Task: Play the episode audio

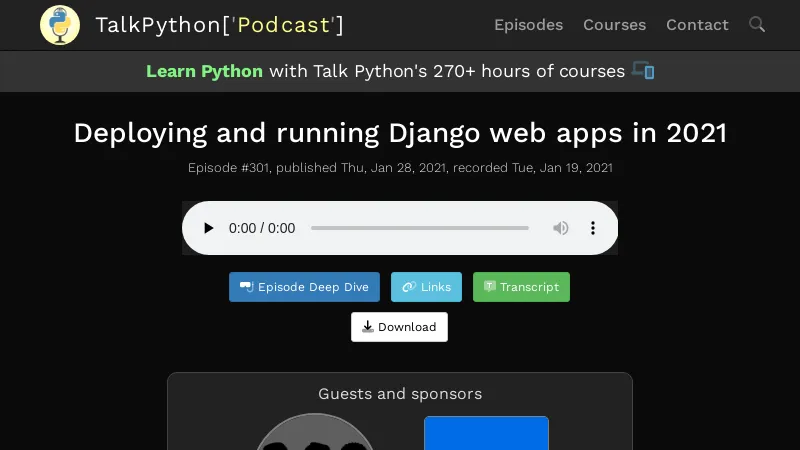Action: pyautogui.click(x=208, y=228)
